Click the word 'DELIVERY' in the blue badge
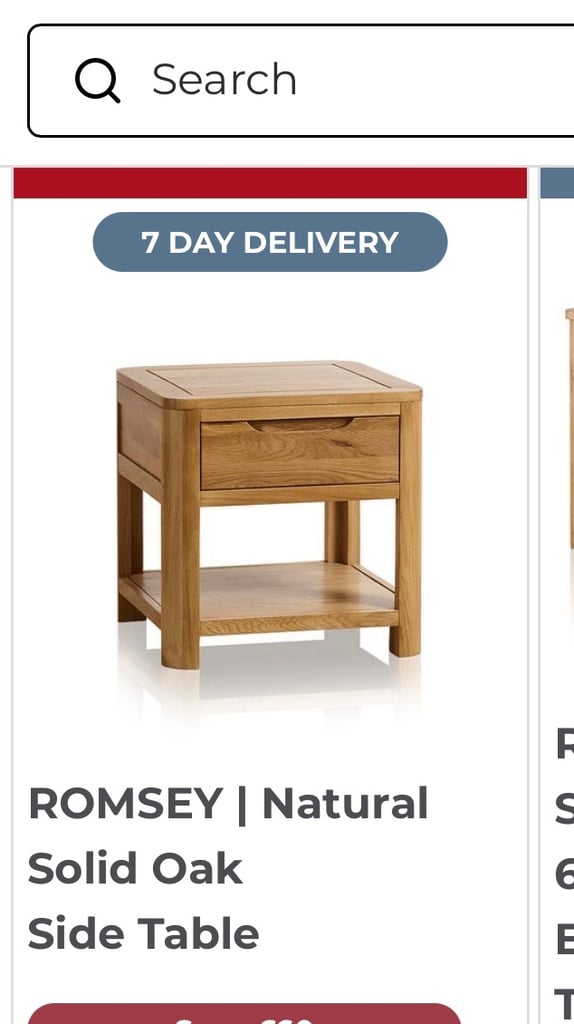This screenshot has width=574, height=1024. [321, 242]
